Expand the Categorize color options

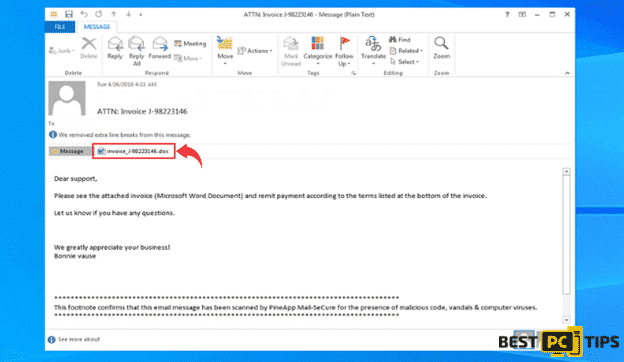(x=318, y=51)
